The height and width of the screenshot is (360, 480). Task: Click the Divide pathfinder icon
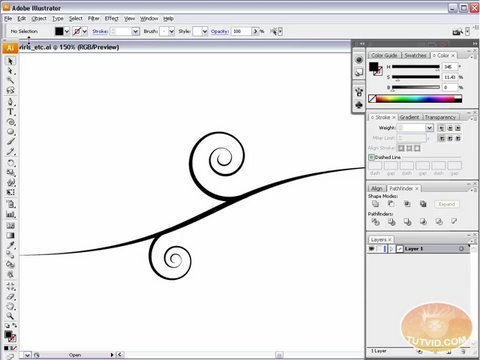(x=375, y=221)
